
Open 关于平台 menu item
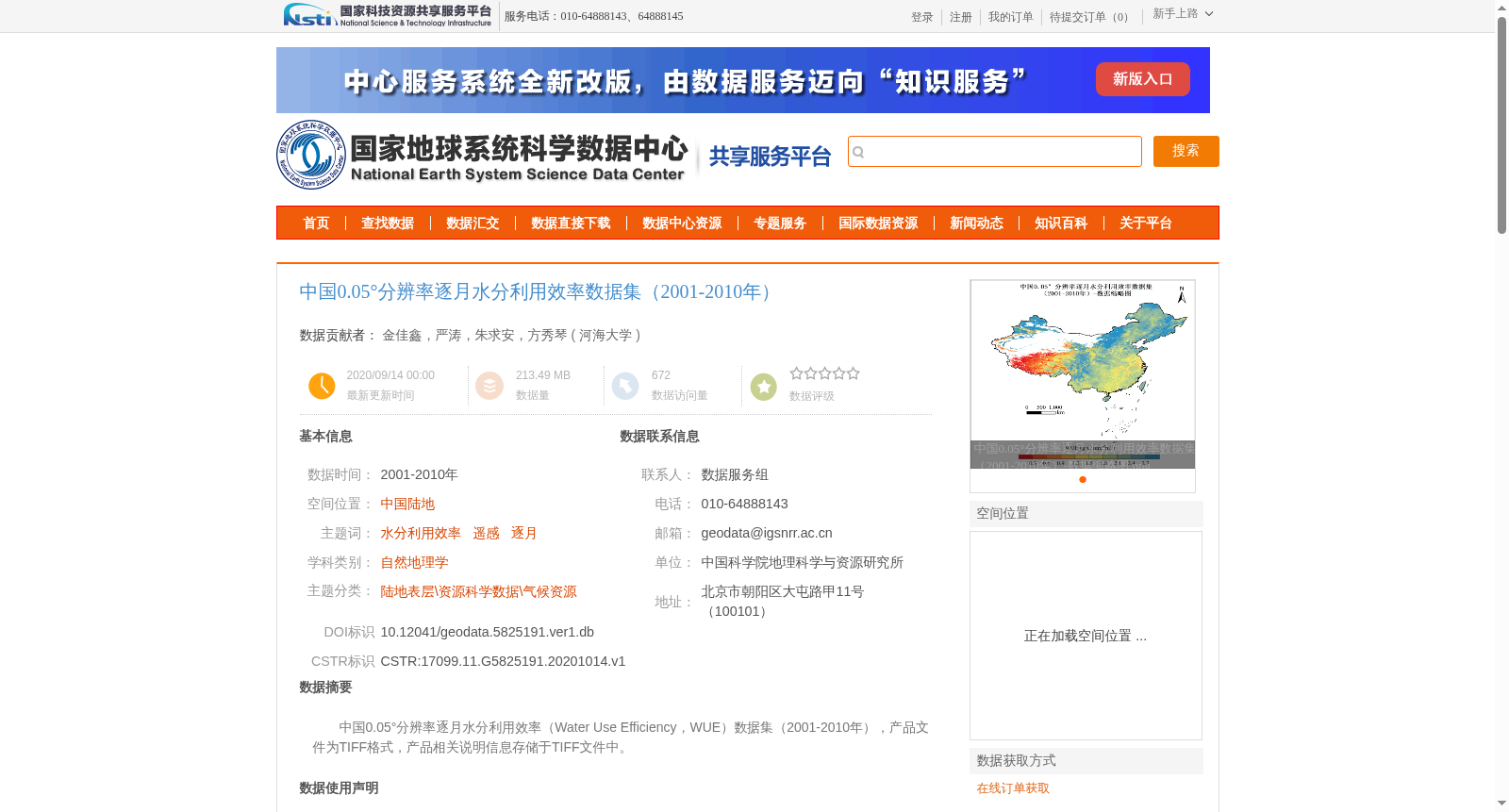[1146, 224]
